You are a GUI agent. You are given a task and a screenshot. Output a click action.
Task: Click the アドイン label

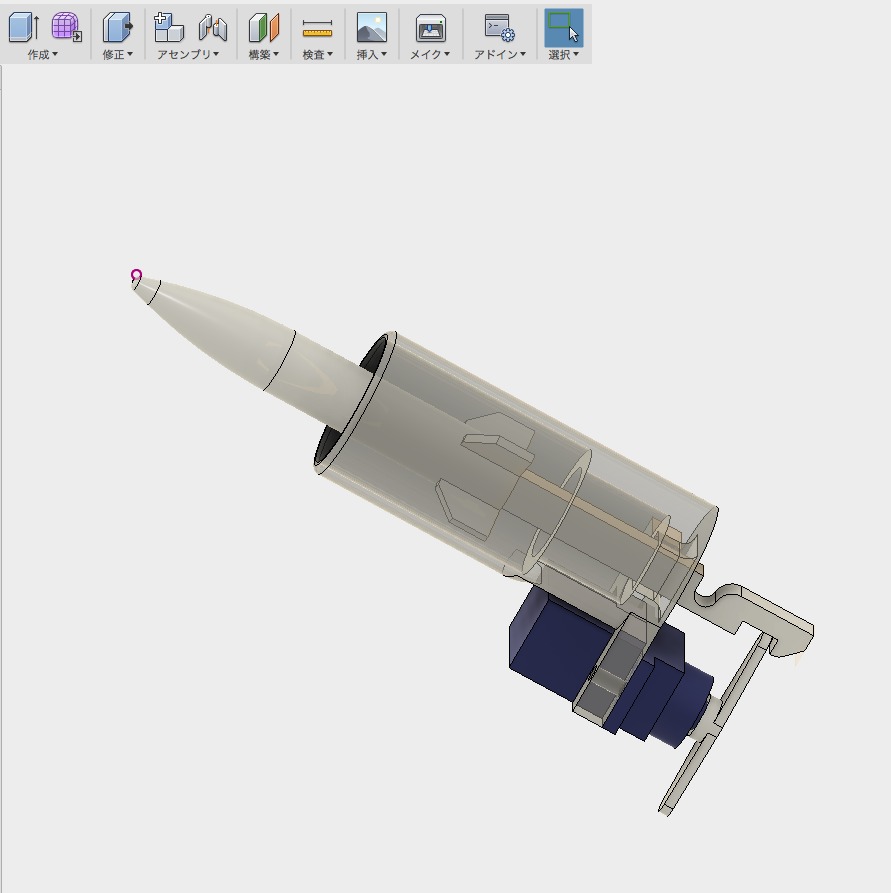point(499,54)
